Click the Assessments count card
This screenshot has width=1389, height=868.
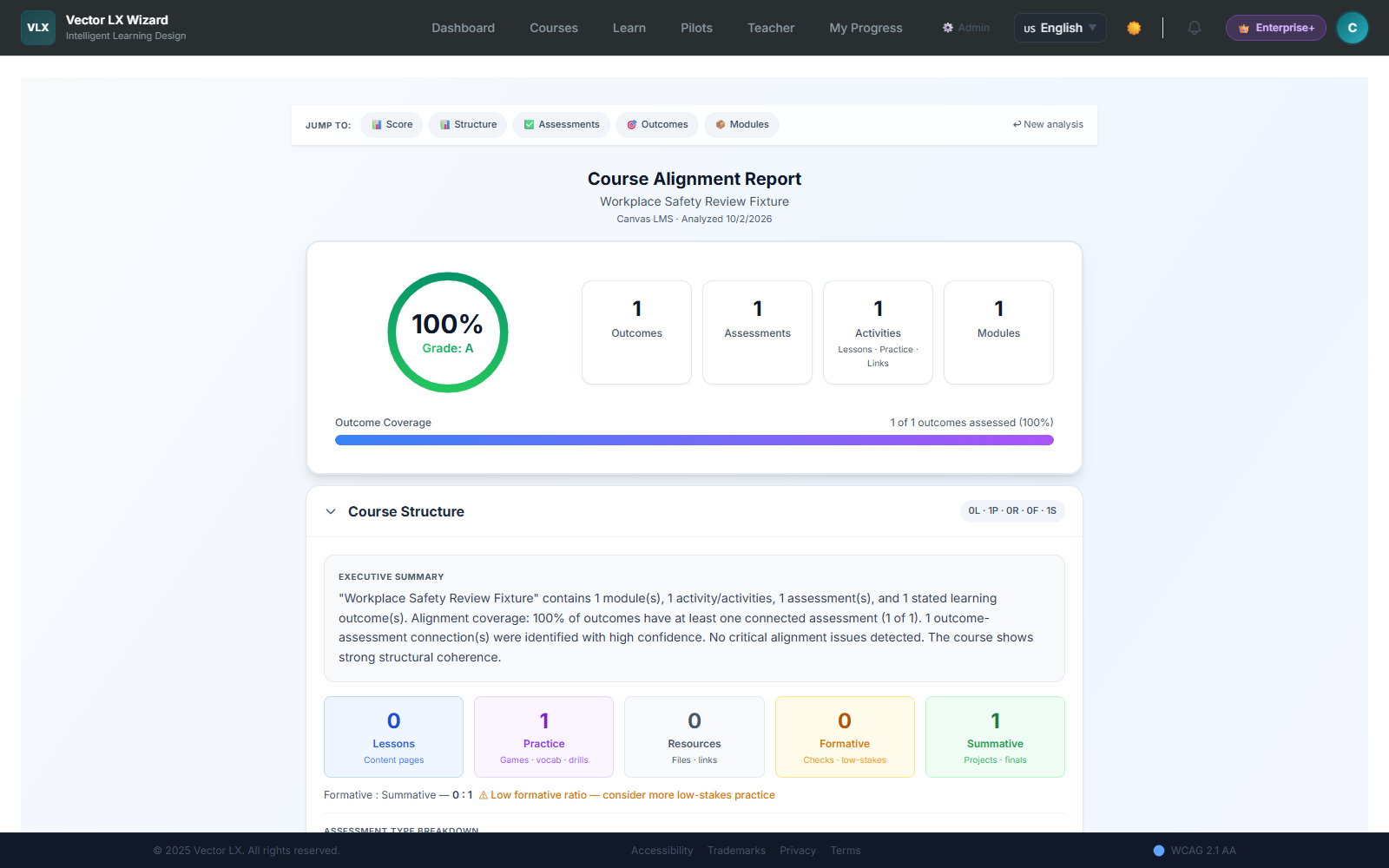757,332
